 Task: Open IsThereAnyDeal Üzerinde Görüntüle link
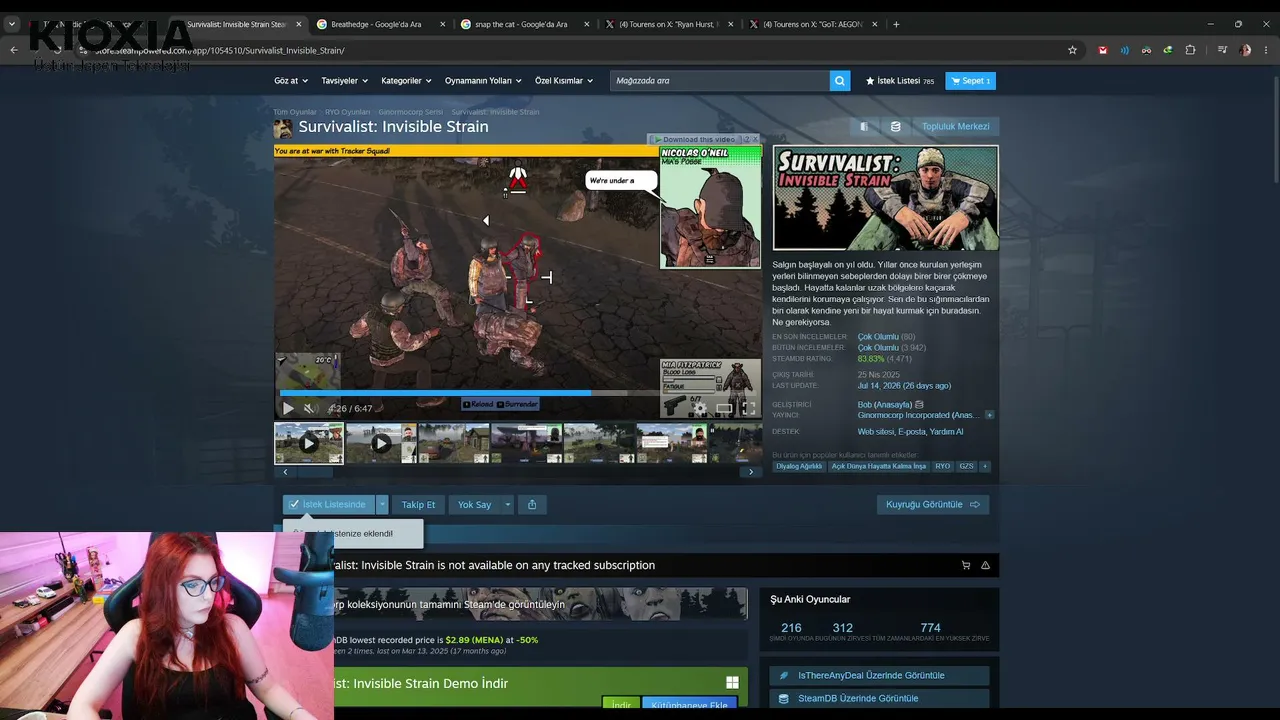(x=879, y=676)
